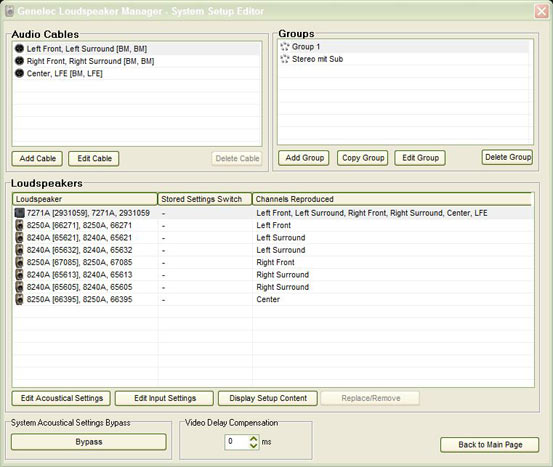Screen dimensions: 553x467
Task: Add a new audio cable
Action: [37, 158]
